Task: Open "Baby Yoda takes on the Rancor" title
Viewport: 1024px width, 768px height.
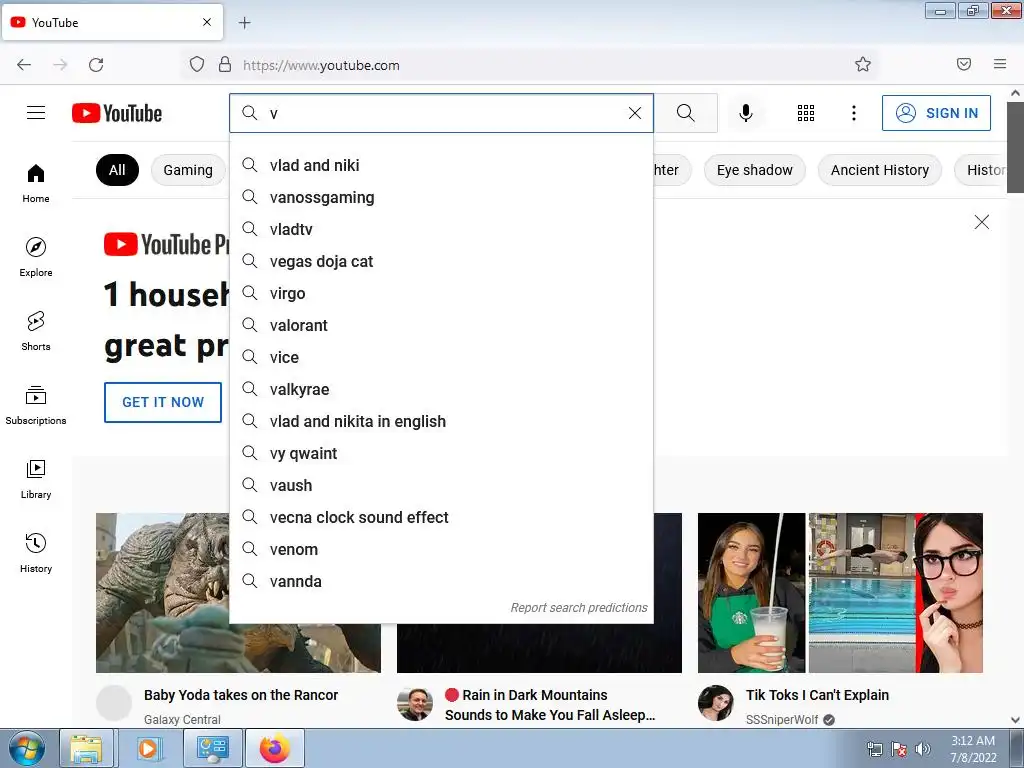Action: point(241,695)
